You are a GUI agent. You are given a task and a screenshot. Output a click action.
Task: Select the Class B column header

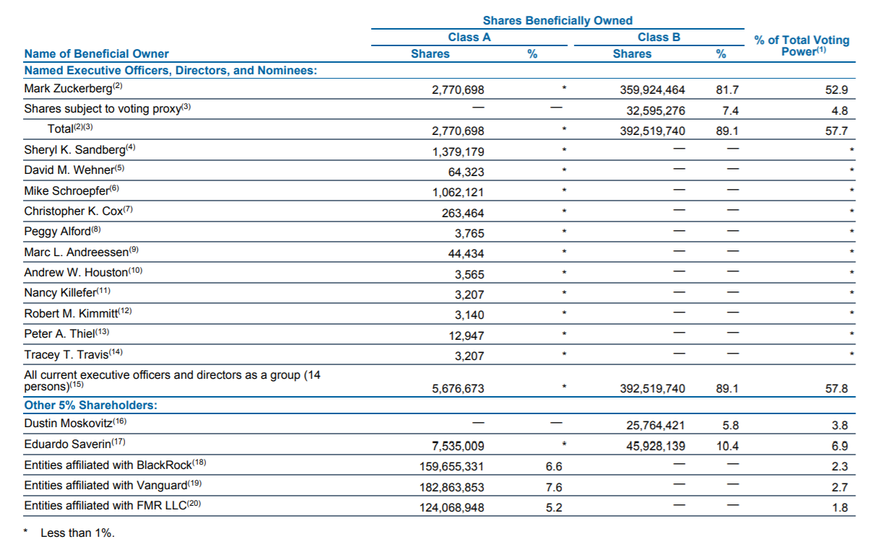click(659, 37)
